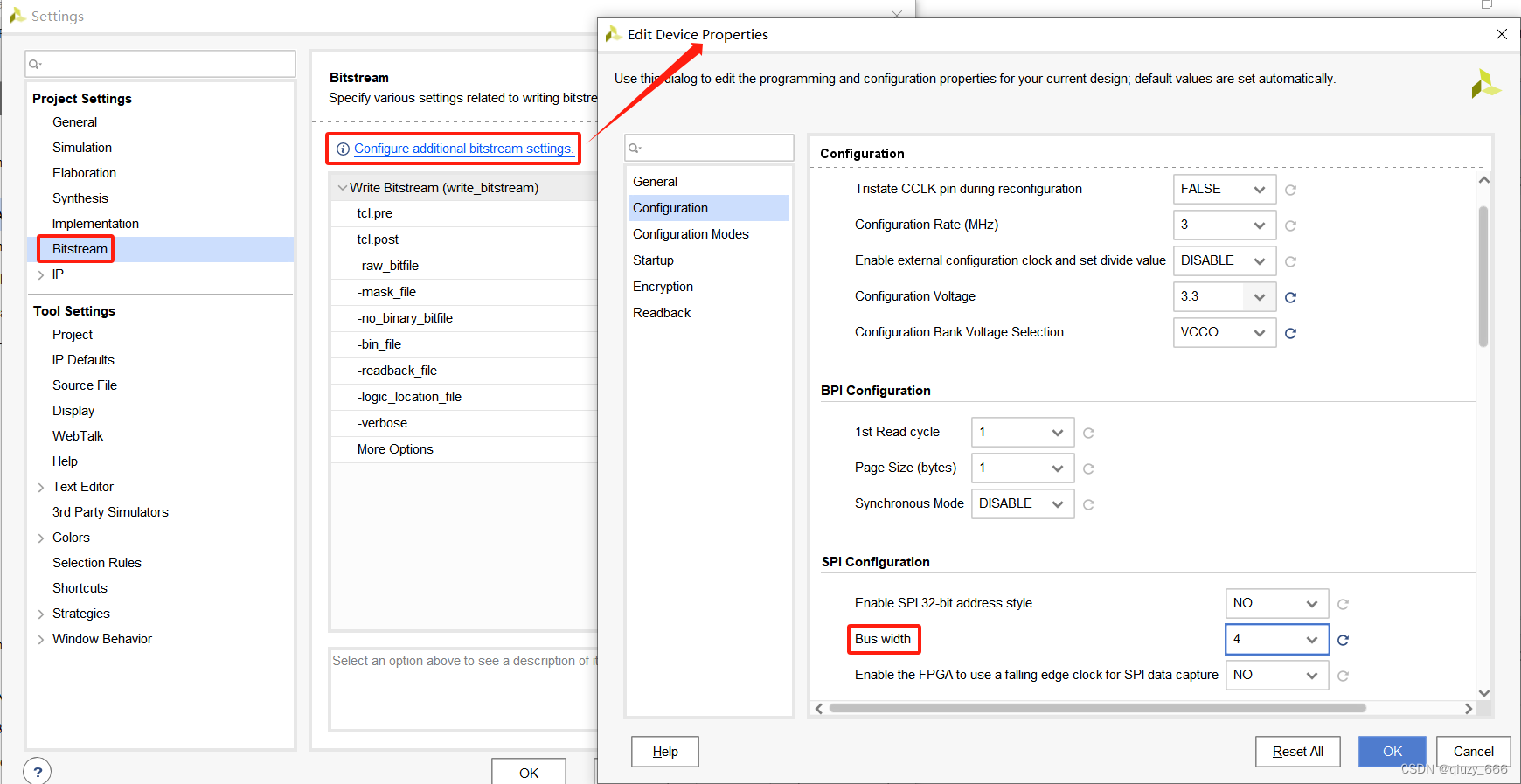Open external configuration clock DISABLE dropdown
Screen dimensions: 1521x784
coord(1225,260)
